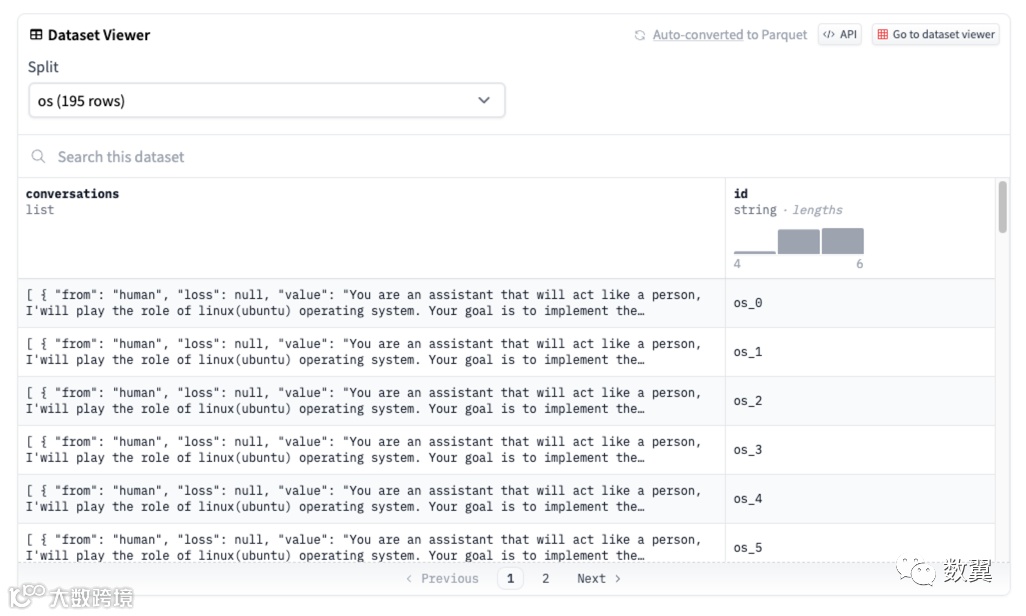Click the Dataset Viewer table icon
The width and height of the screenshot is (1026, 616).
point(36,35)
